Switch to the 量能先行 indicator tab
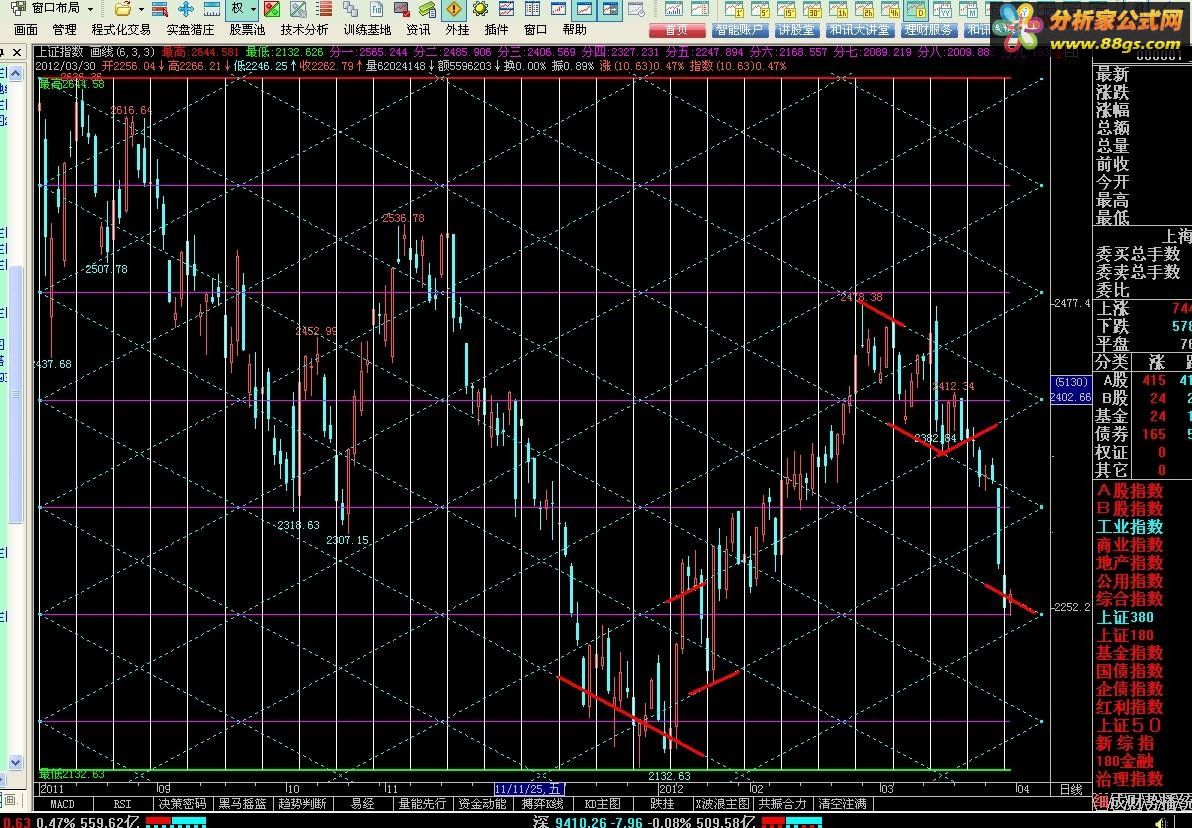Image resolution: width=1192 pixels, height=828 pixels. 423,804
